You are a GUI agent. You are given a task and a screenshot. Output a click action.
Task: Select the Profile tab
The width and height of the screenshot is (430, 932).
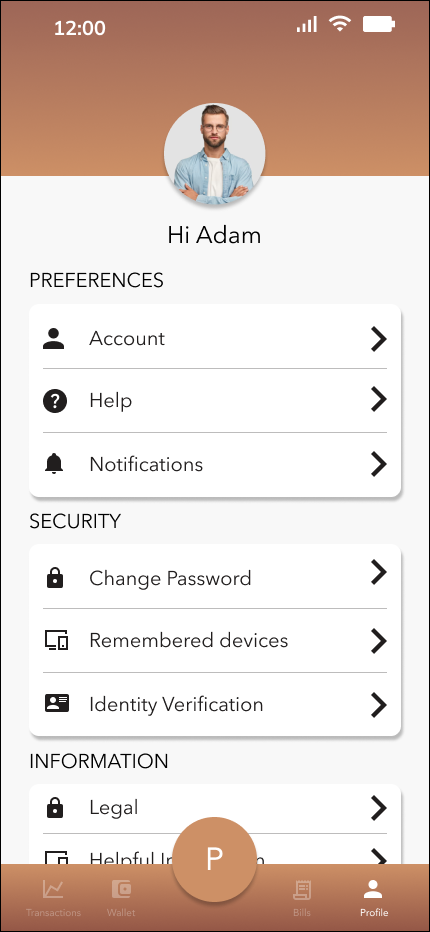coord(374,898)
